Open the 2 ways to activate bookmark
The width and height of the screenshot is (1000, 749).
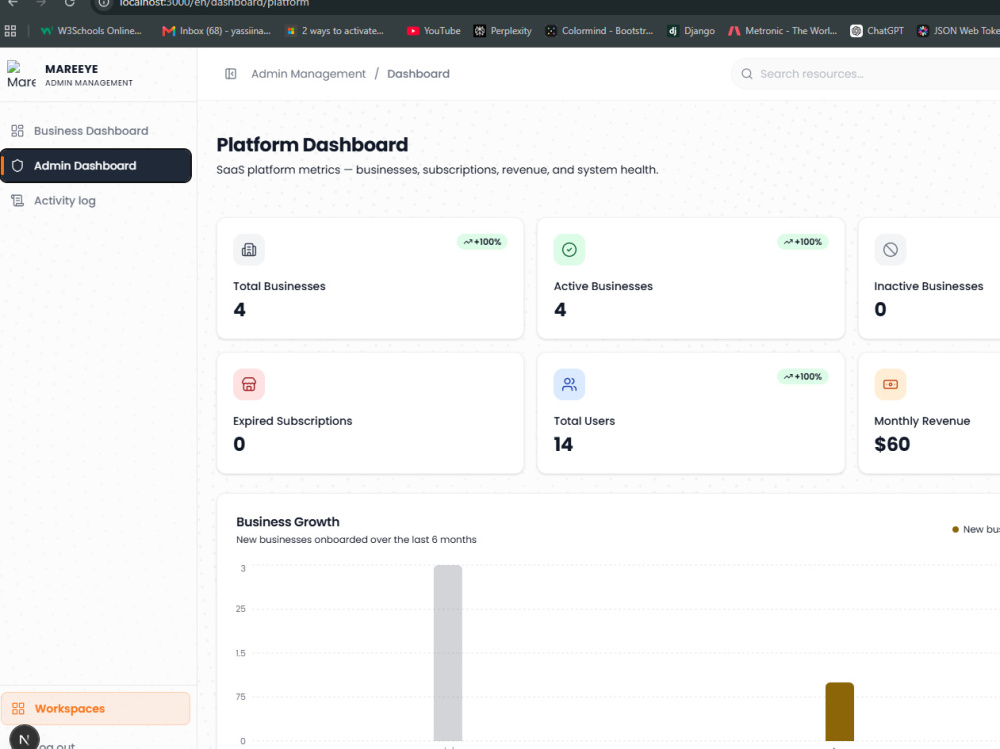335,31
